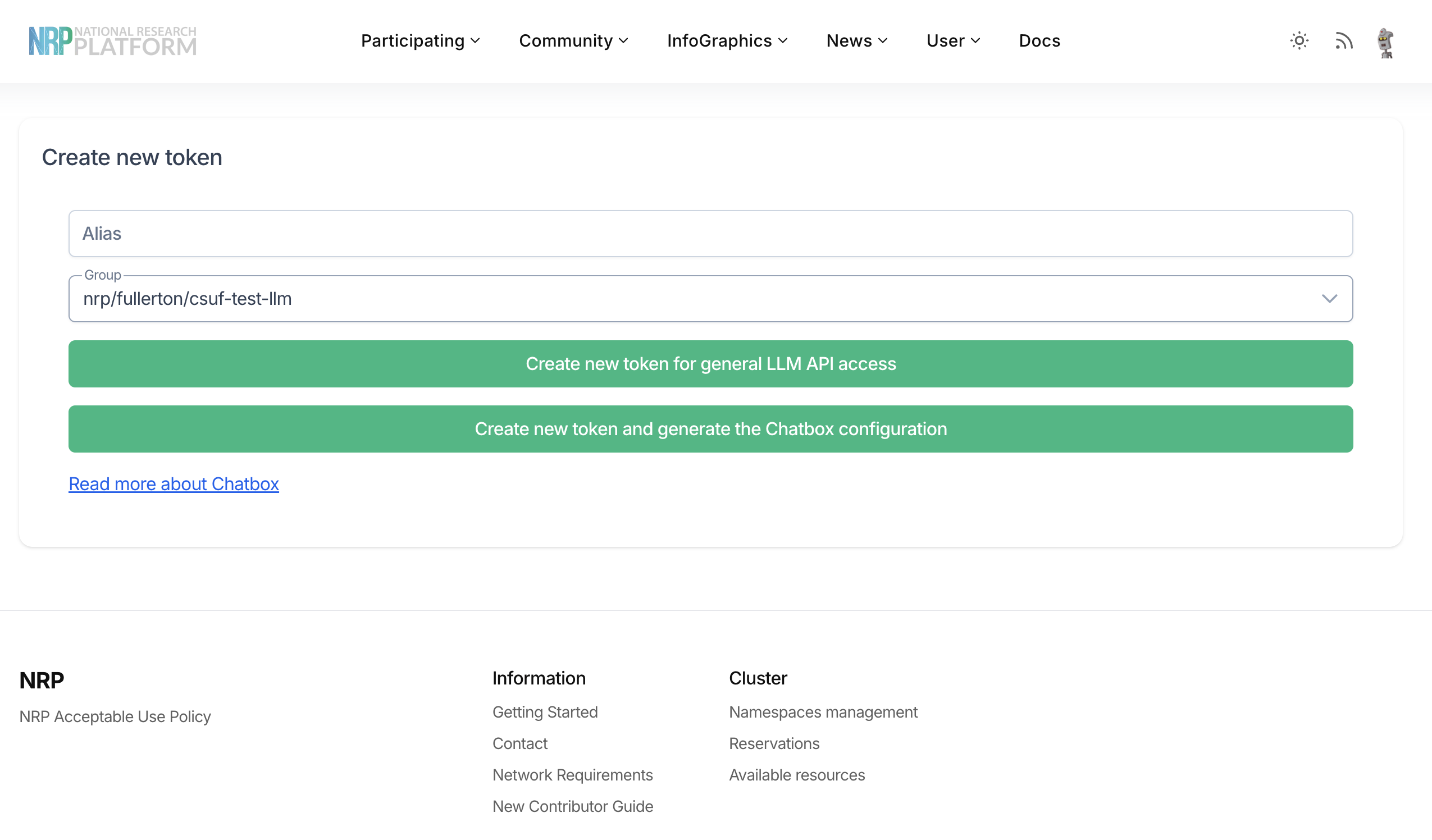Click the Information footer heading
Viewport: 1432px width, 840px height.
(539, 678)
